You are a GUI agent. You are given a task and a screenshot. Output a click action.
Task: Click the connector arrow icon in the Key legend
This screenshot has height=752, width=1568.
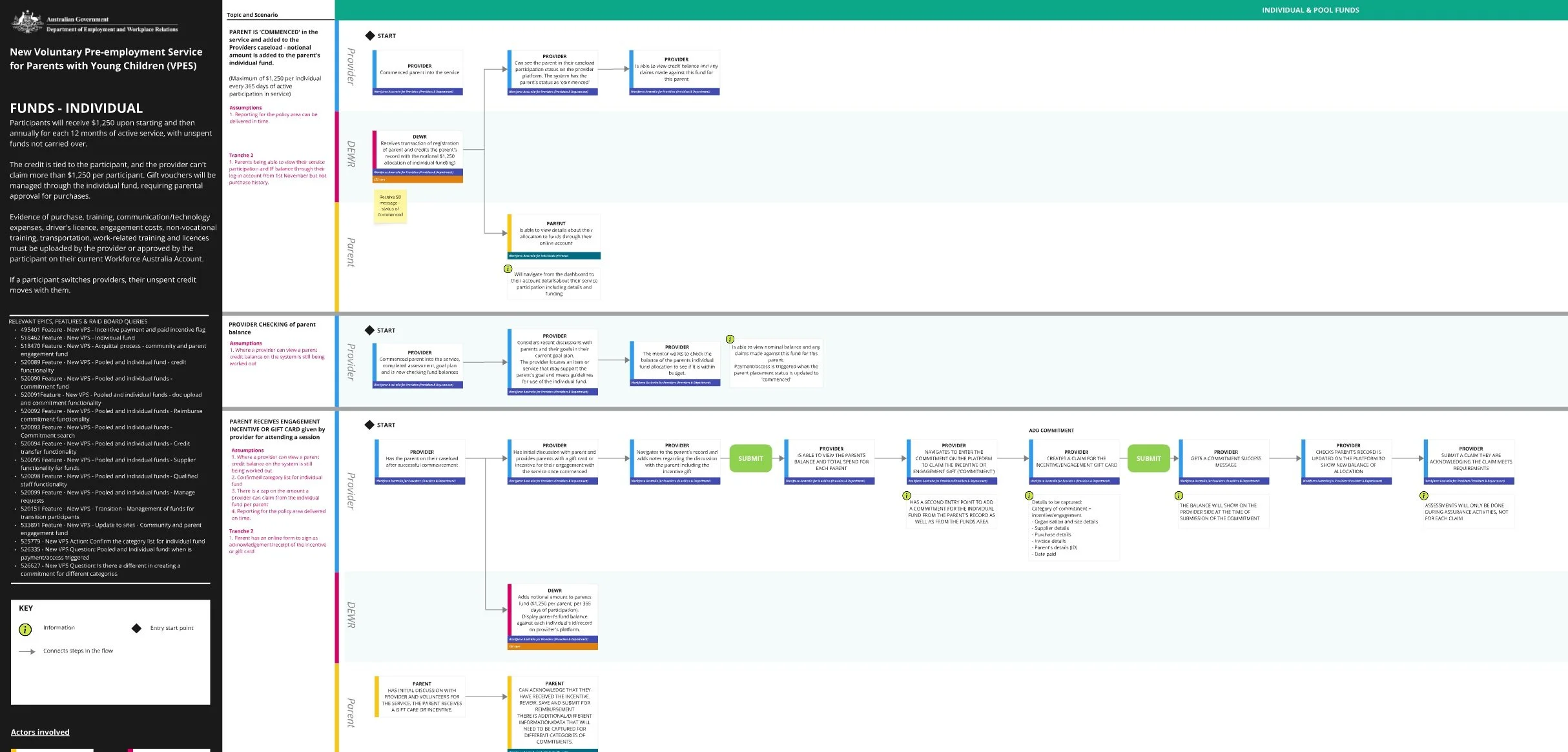(x=27, y=651)
